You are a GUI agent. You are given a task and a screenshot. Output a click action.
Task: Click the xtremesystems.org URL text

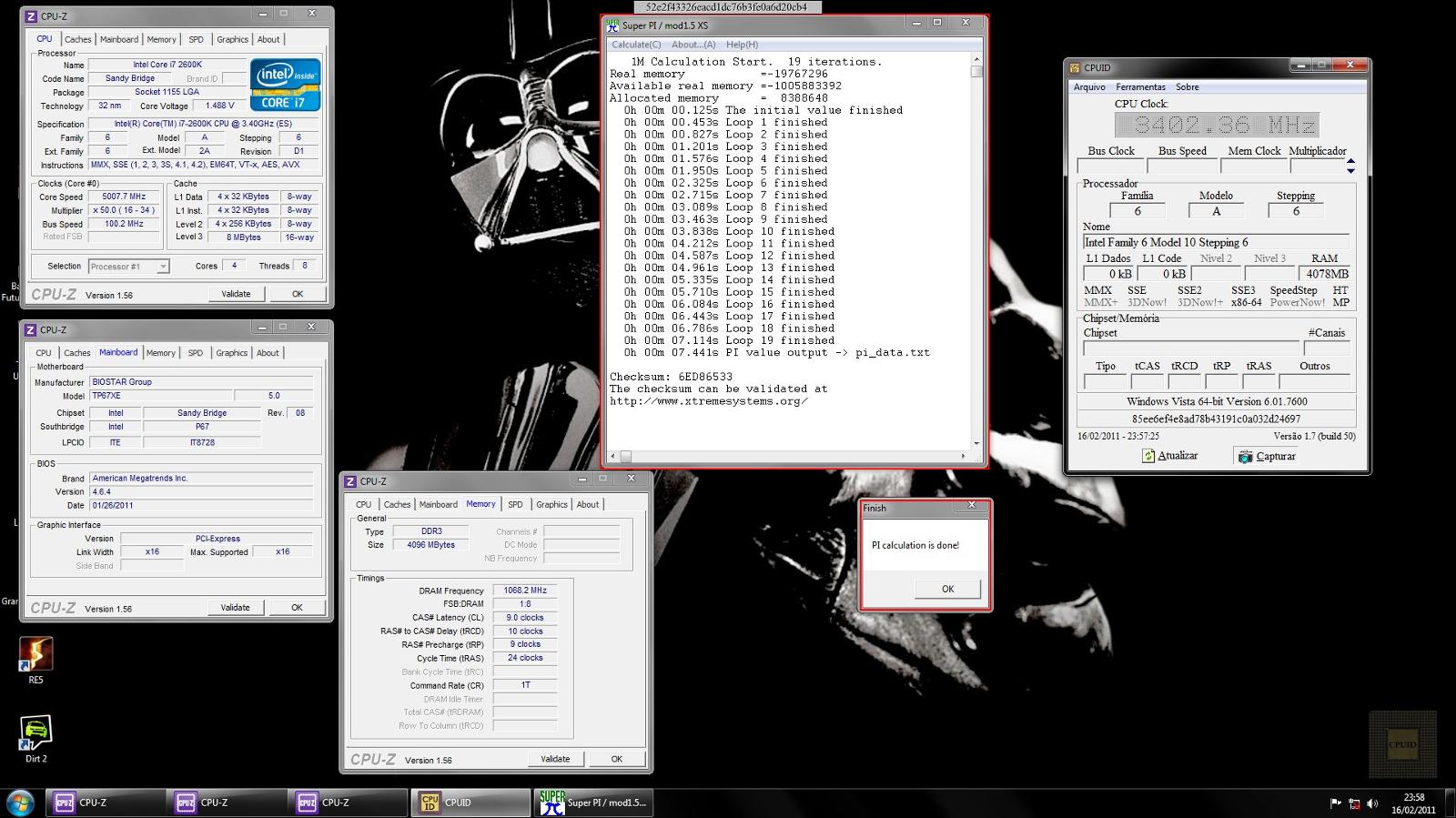pyautogui.click(x=709, y=401)
